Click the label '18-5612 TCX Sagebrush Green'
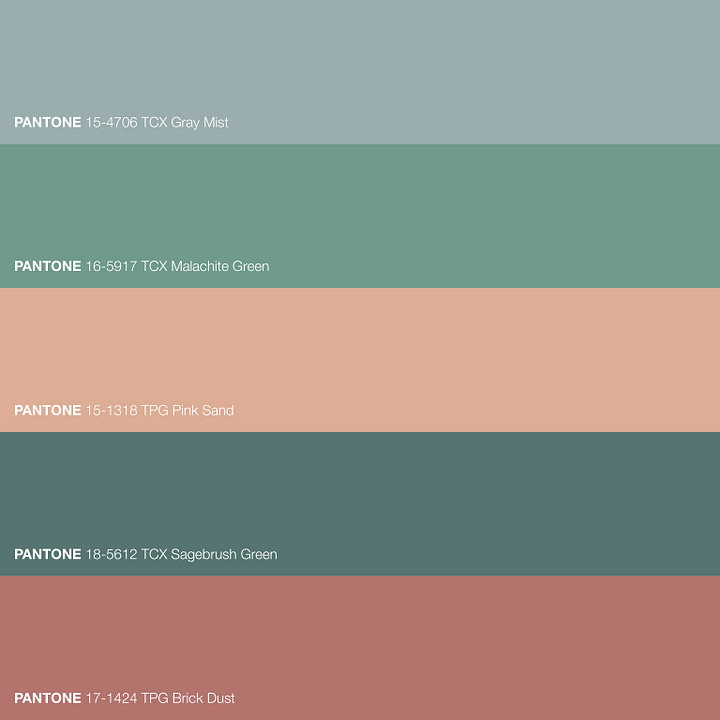This screenshot has width=720, height=720. [x=181, y=554]
